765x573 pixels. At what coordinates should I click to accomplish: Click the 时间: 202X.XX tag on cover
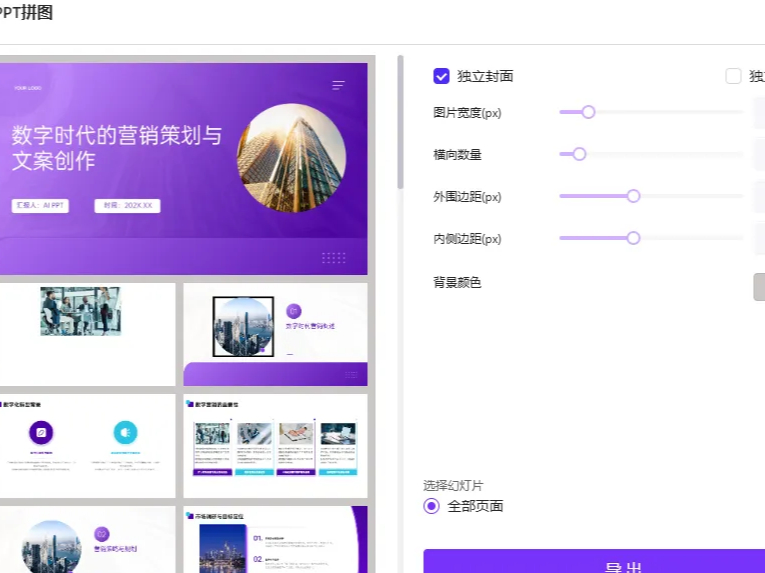pos(127,205)
